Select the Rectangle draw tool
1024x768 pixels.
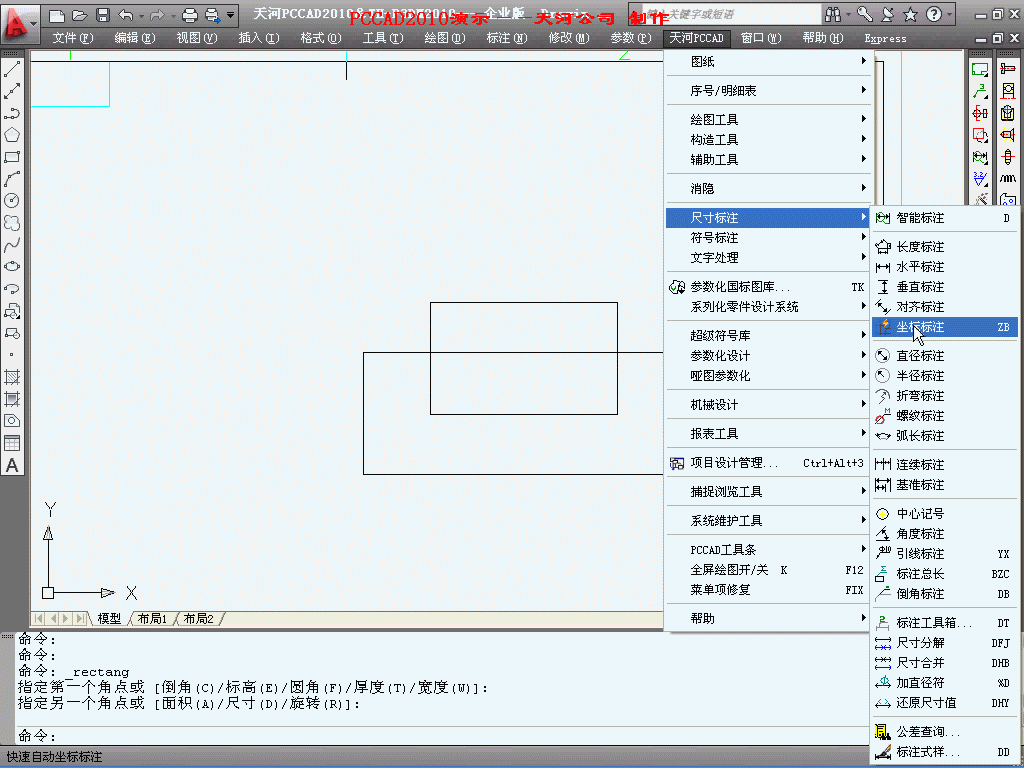tap(12, 157)
